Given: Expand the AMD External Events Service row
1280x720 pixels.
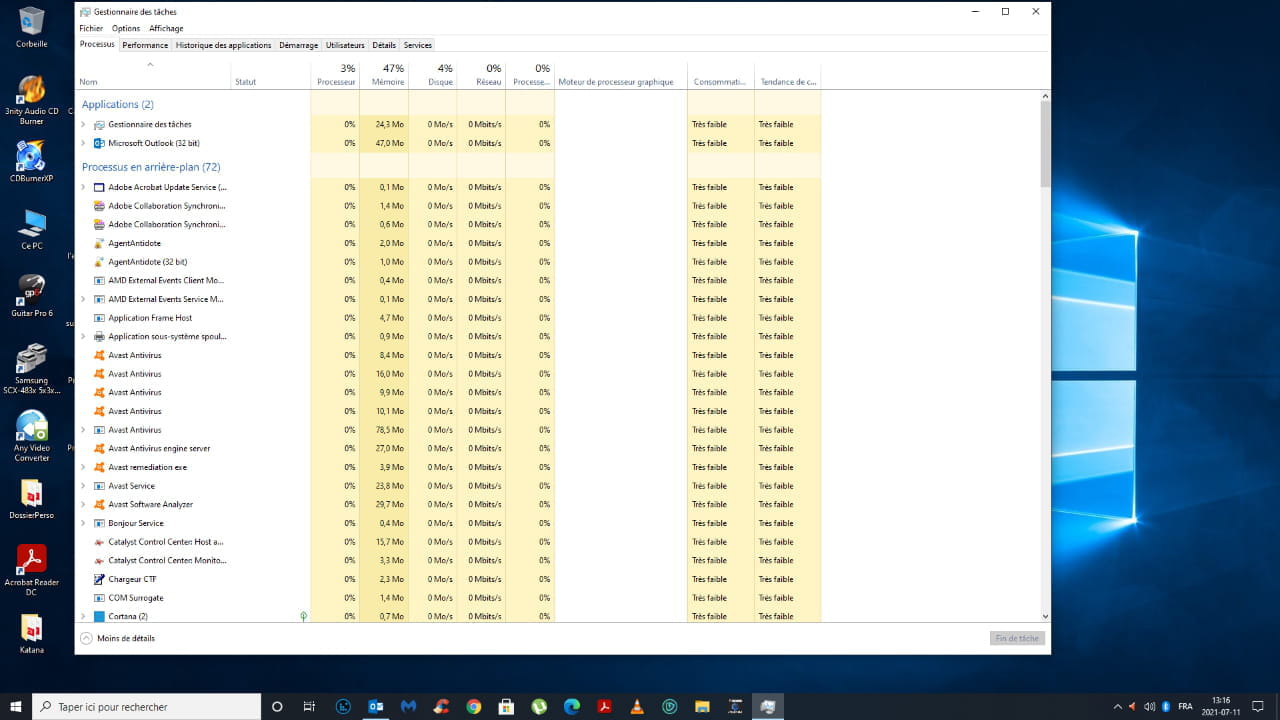Looking at the screenshot, I should (x=83, y=299).
